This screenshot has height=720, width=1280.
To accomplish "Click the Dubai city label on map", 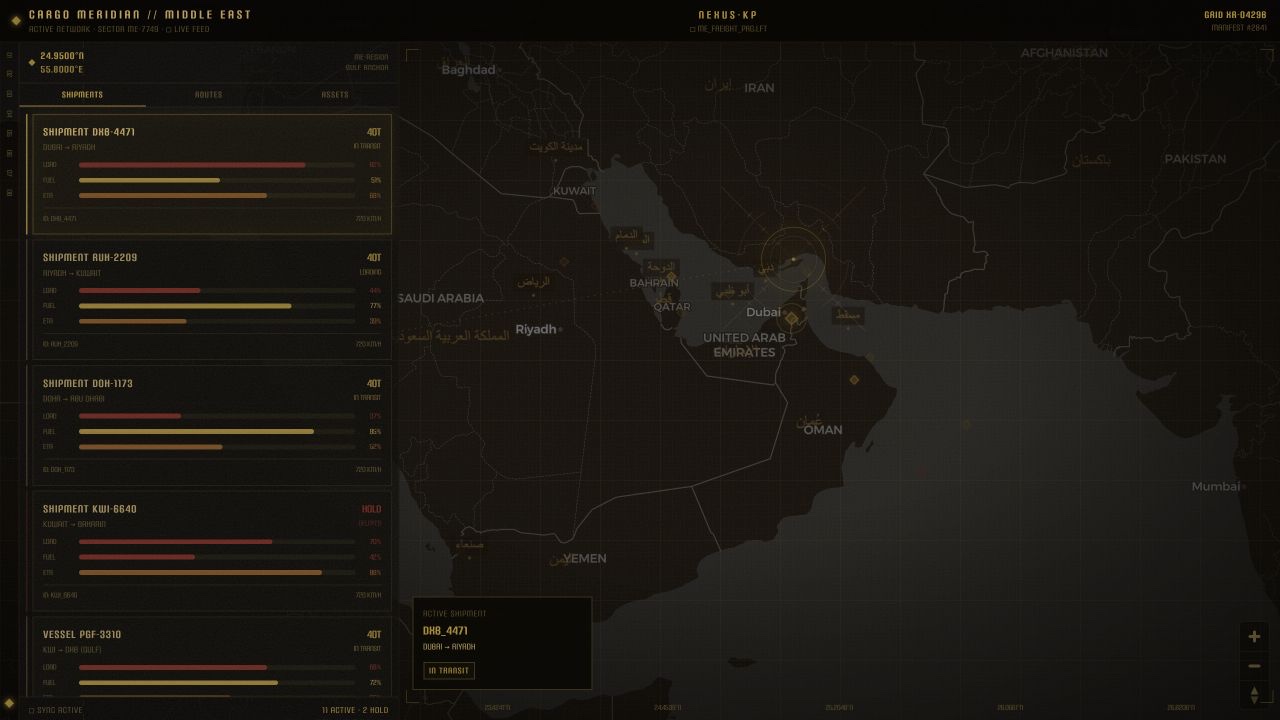I will tap(763, 312).
